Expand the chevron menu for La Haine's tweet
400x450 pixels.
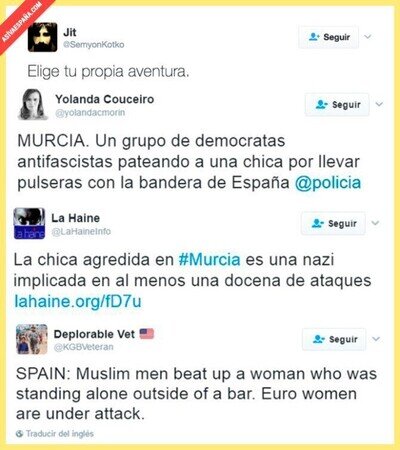coord(375,223)
